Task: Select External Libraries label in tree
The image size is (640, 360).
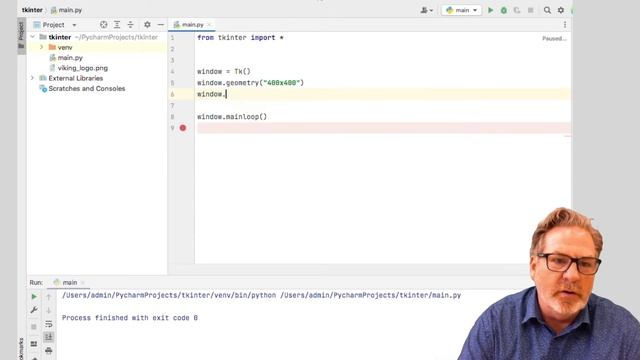Action: tap(76, 78)
